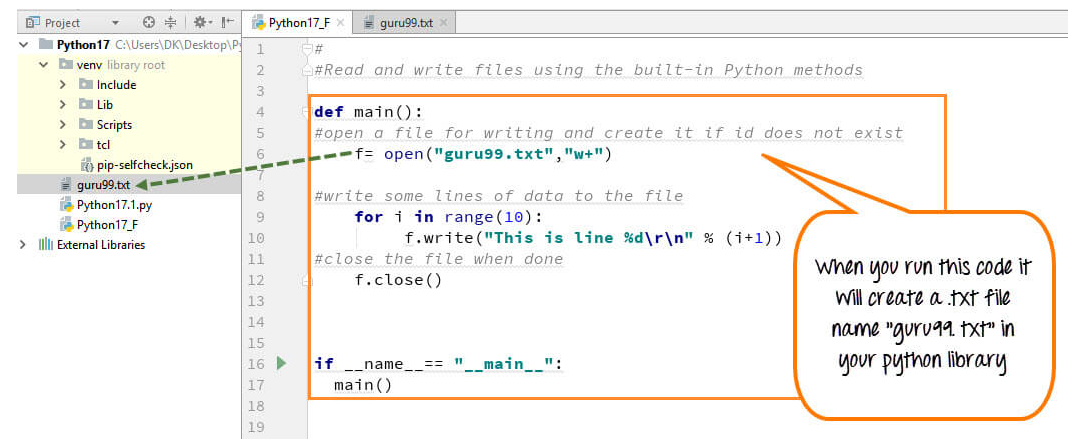Expand the Lib folder

click(62, 105)
